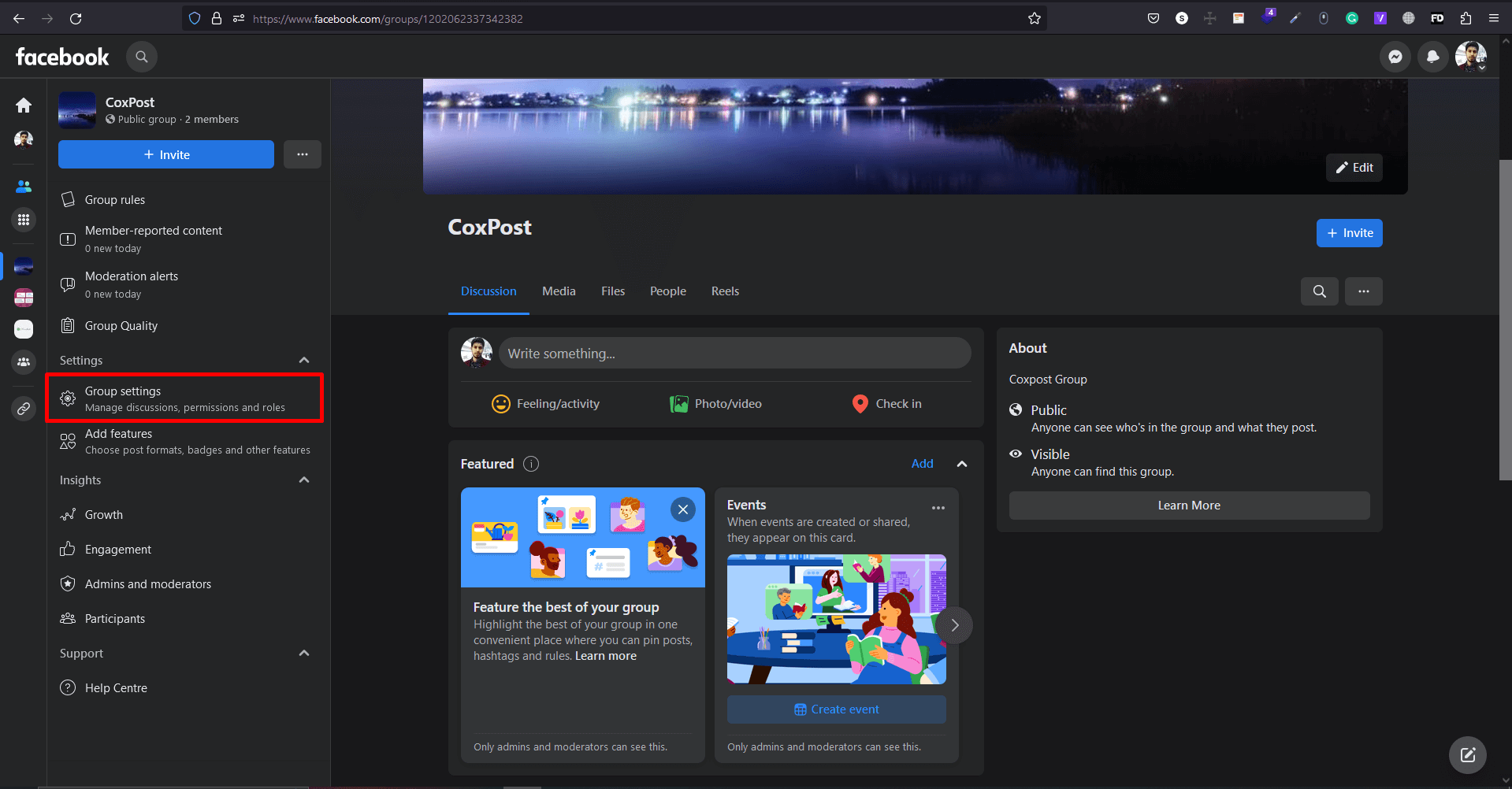Bookmark this page with star icon
Screen dimensions: 1512x789
click(x=1035, y=19)
